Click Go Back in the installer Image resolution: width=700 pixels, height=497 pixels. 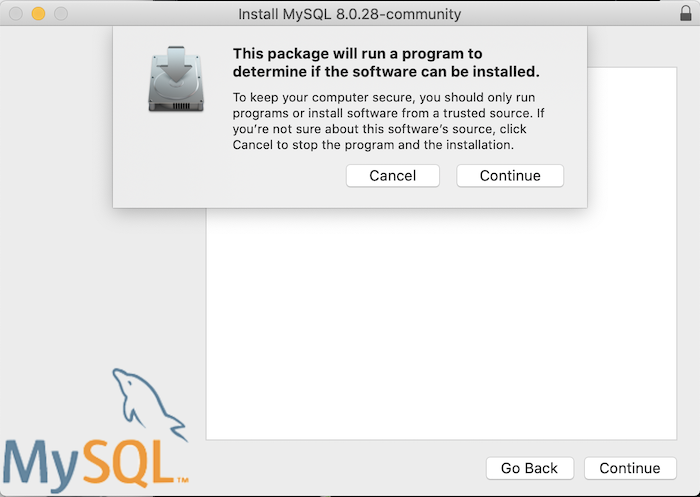529,468
